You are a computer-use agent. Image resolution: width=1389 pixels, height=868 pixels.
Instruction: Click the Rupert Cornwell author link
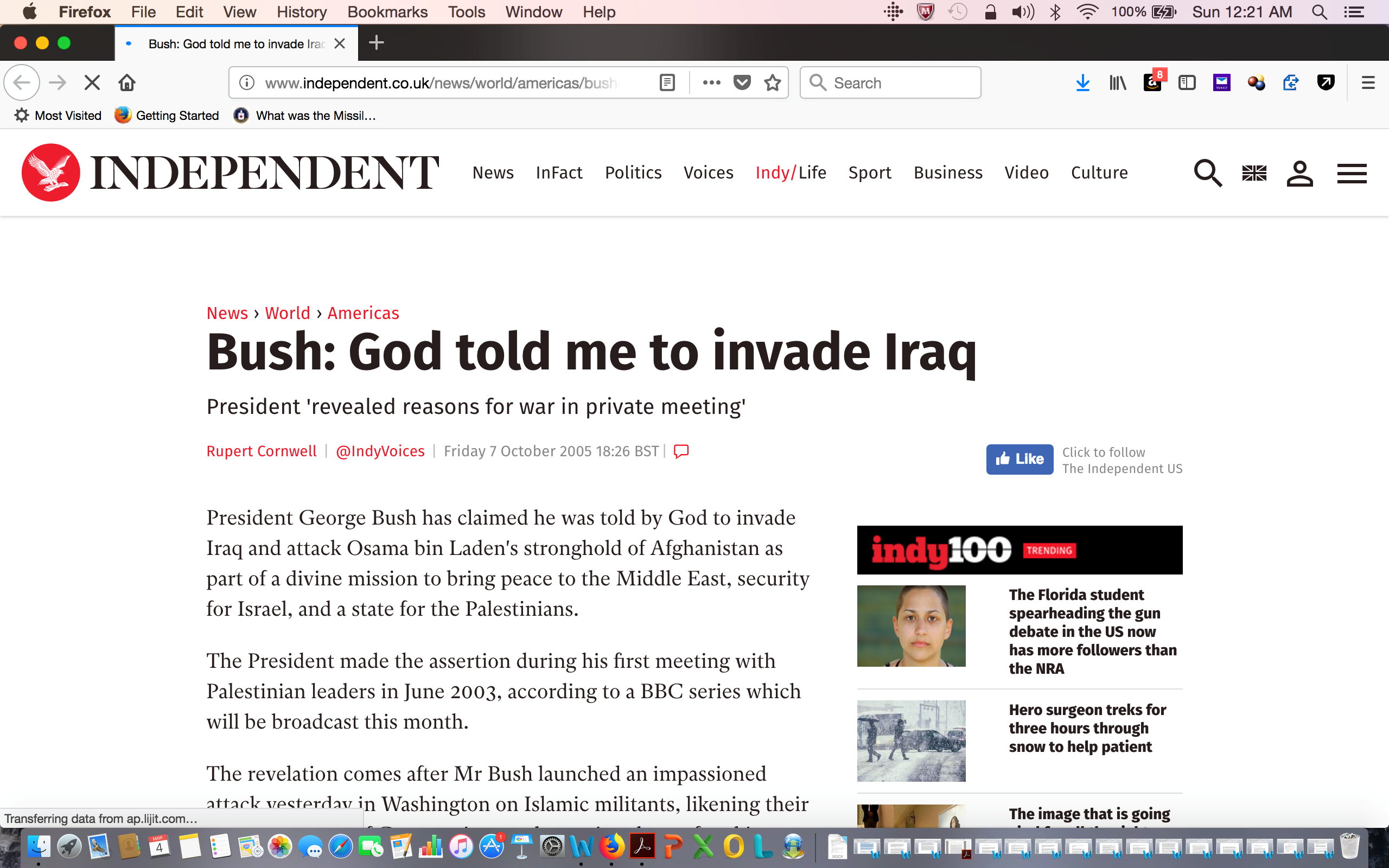[x=261, y=451]
